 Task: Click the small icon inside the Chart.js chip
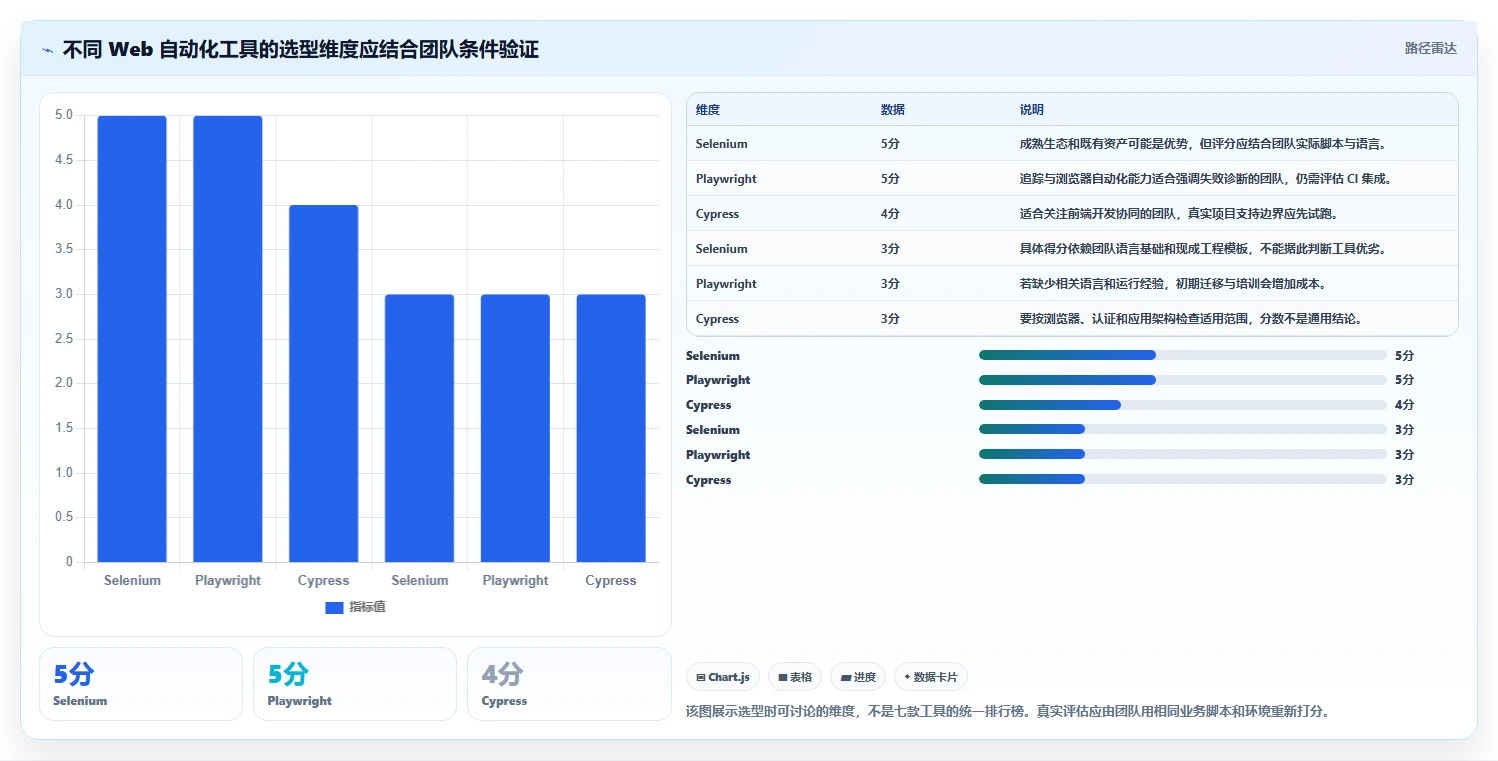(x=700, y=677)
